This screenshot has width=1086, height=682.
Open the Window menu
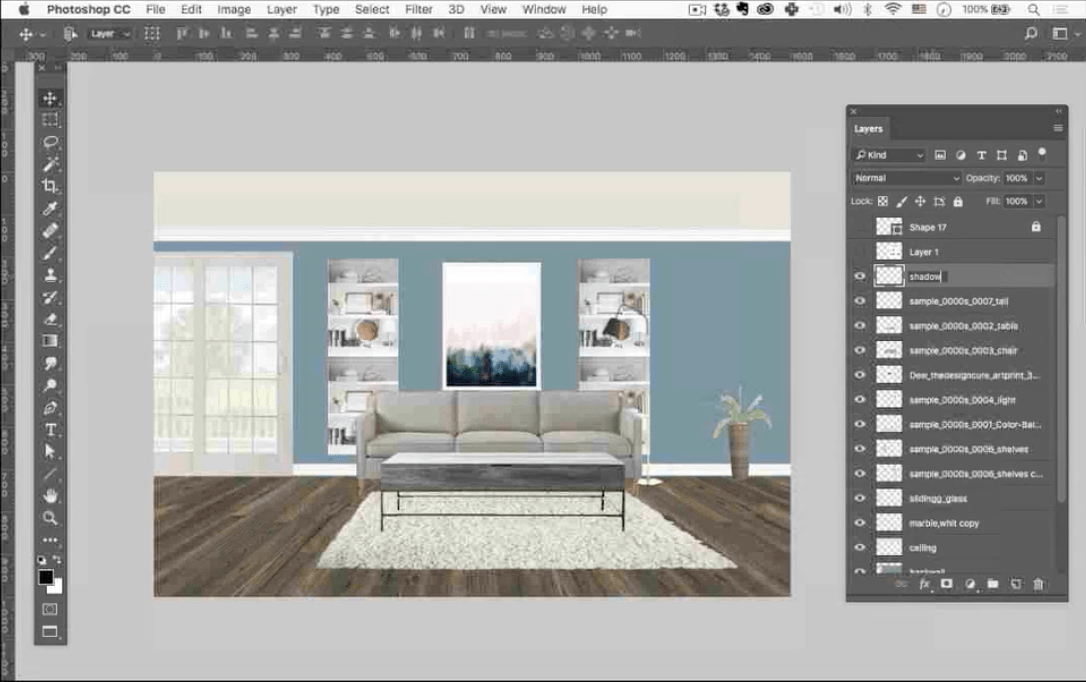[x=544, y=10]
